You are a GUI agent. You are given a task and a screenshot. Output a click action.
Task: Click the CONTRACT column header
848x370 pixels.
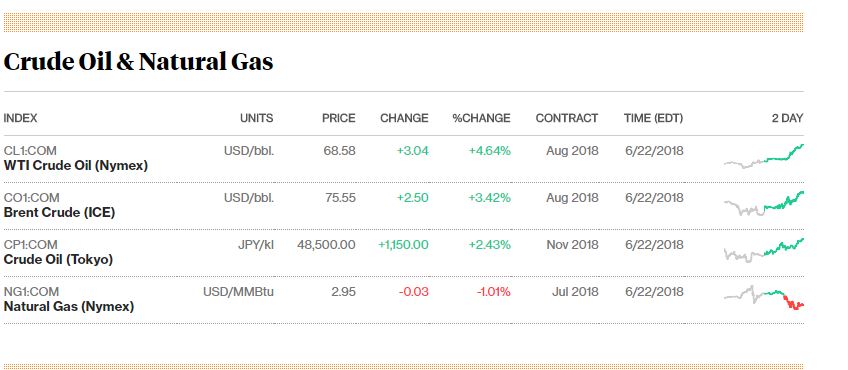click(x=567, y=118)
